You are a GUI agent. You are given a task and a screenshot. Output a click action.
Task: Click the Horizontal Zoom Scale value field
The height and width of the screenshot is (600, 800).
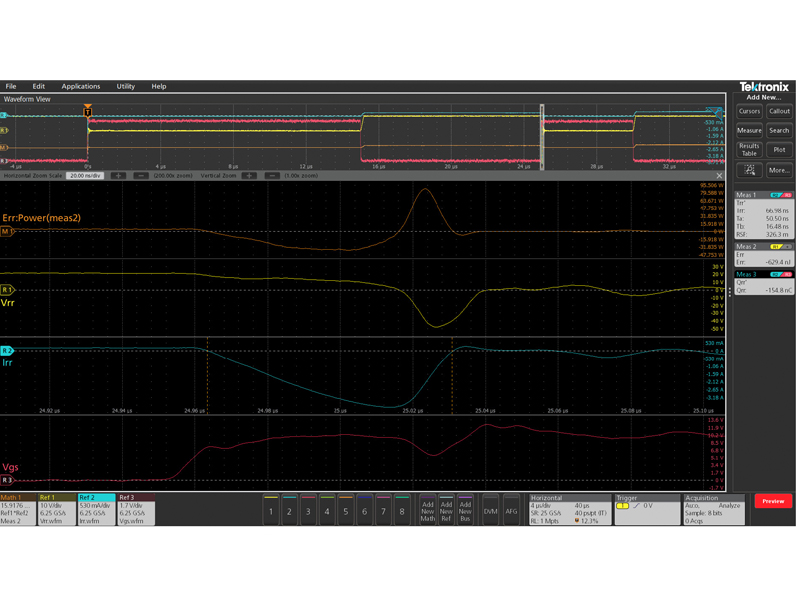pos(85,176)
